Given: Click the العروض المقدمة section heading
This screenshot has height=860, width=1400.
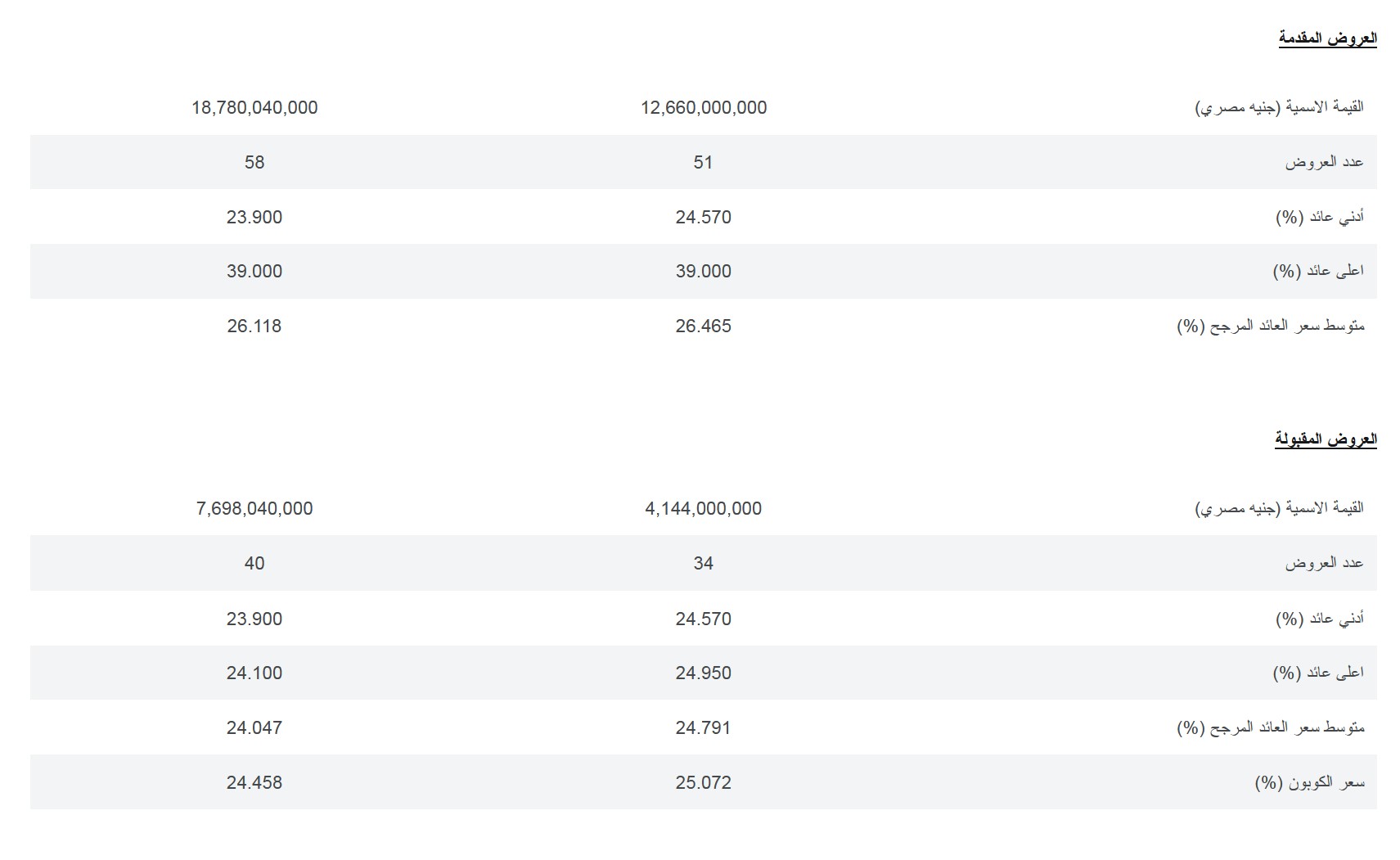Looking at the screenshot, I should 1327,38.
